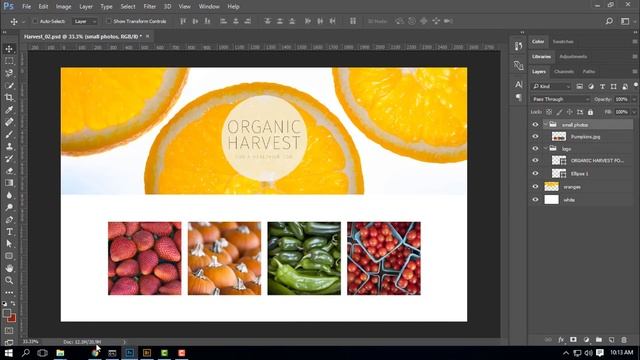Click the red background color swatch
This screenshot has width=640, height=360.
tap(12, 318)
